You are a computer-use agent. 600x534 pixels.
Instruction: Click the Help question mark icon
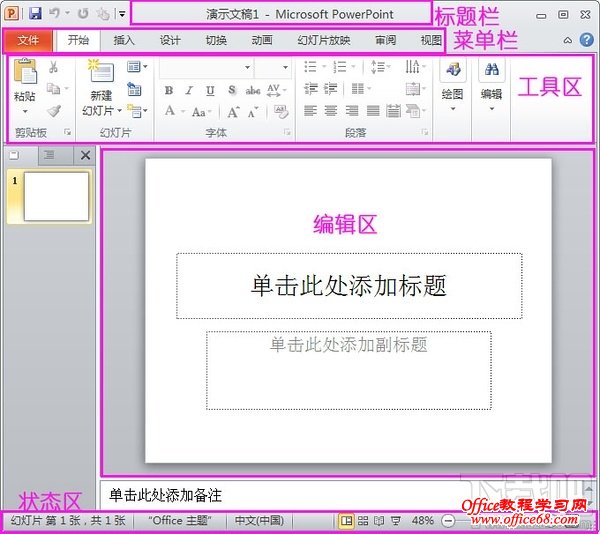click(x=587, y=40)
